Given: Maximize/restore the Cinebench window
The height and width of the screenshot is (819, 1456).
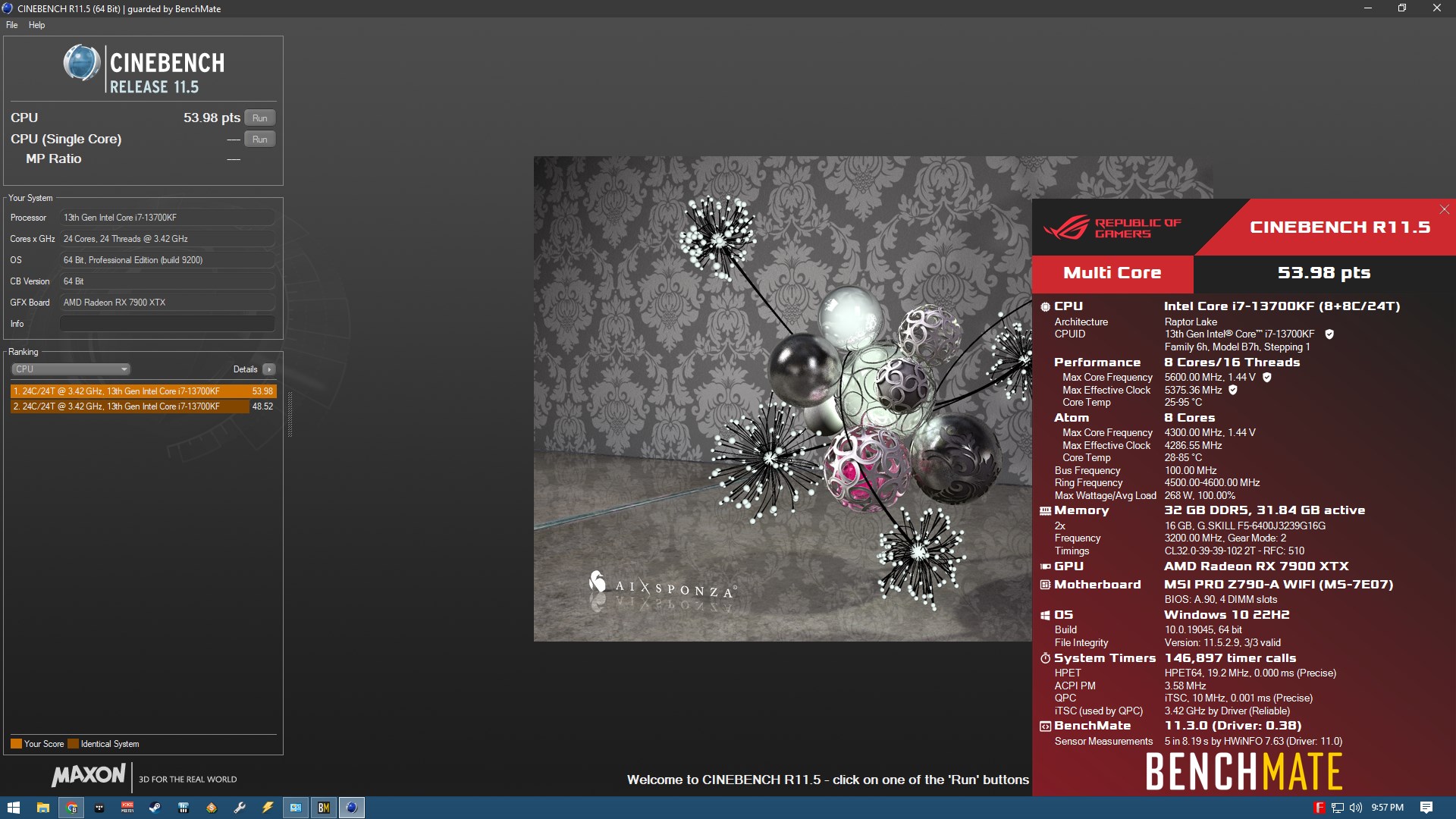Looking at the screenshot, I should pos(1402,8).
